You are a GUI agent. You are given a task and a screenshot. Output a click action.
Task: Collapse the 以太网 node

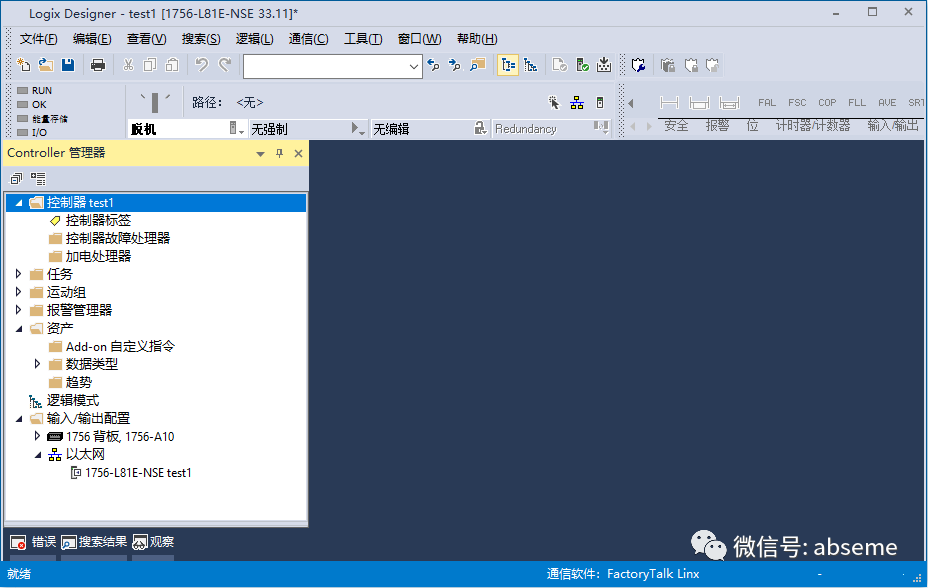click(38, 455)
